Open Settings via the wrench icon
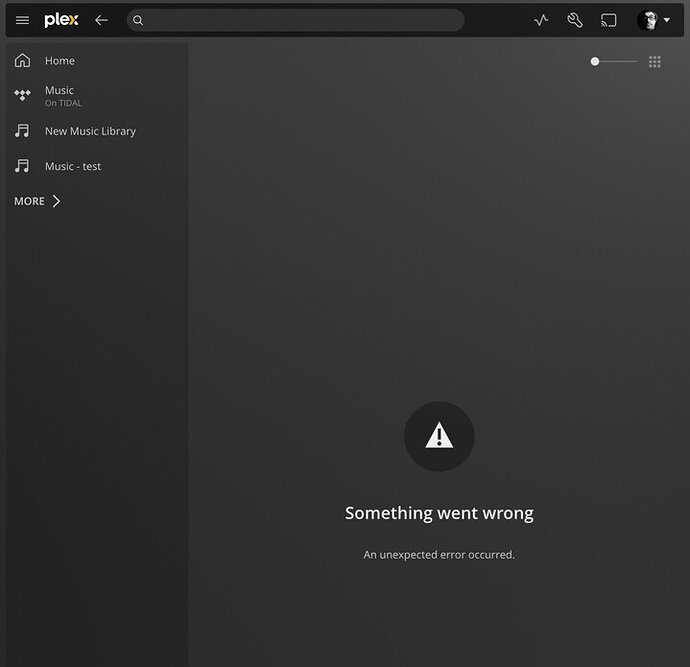690x667 pixels. (x=575, y=20)
